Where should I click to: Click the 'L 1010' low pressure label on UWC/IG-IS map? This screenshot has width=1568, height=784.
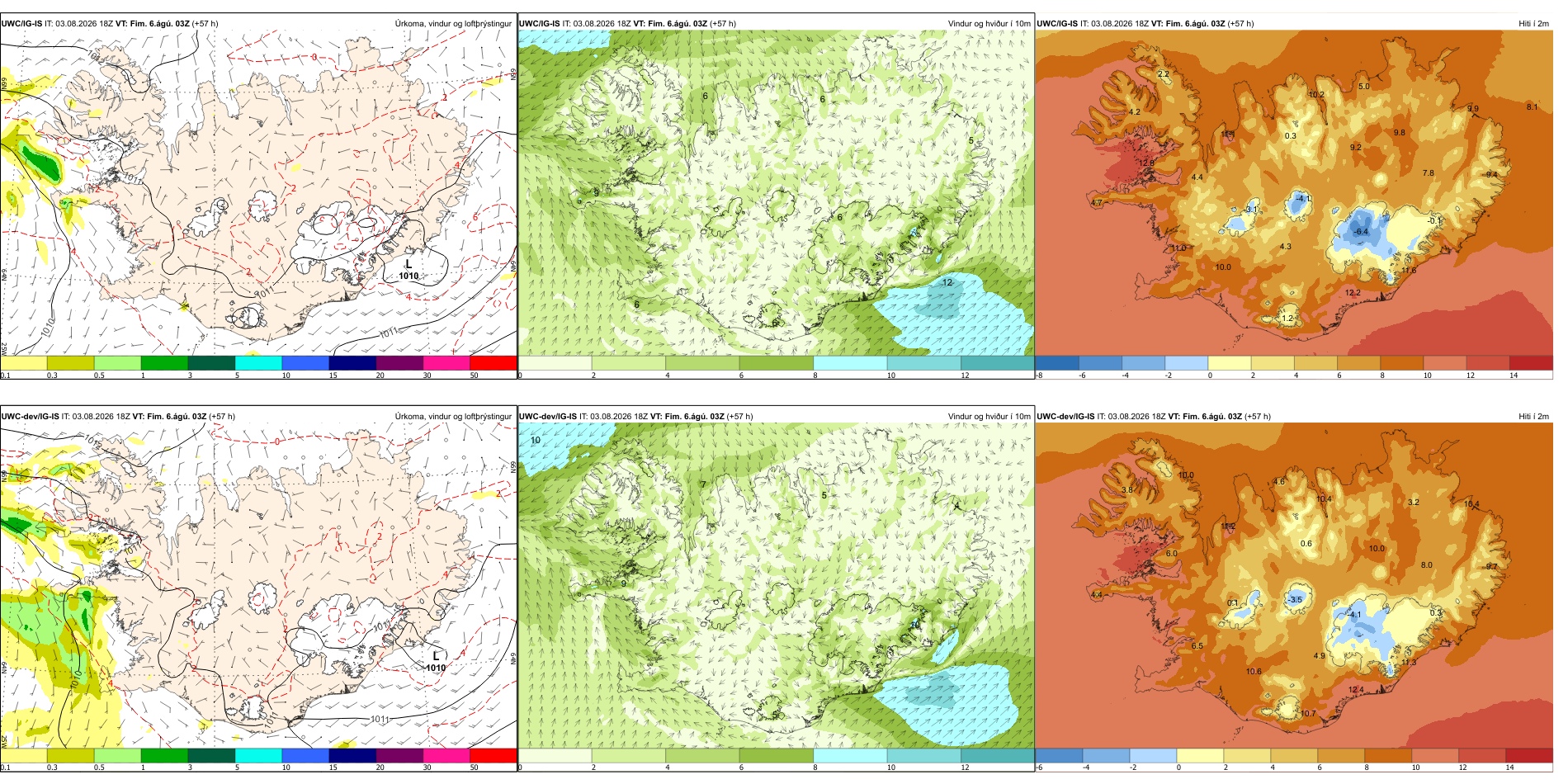tap(409, 271)
